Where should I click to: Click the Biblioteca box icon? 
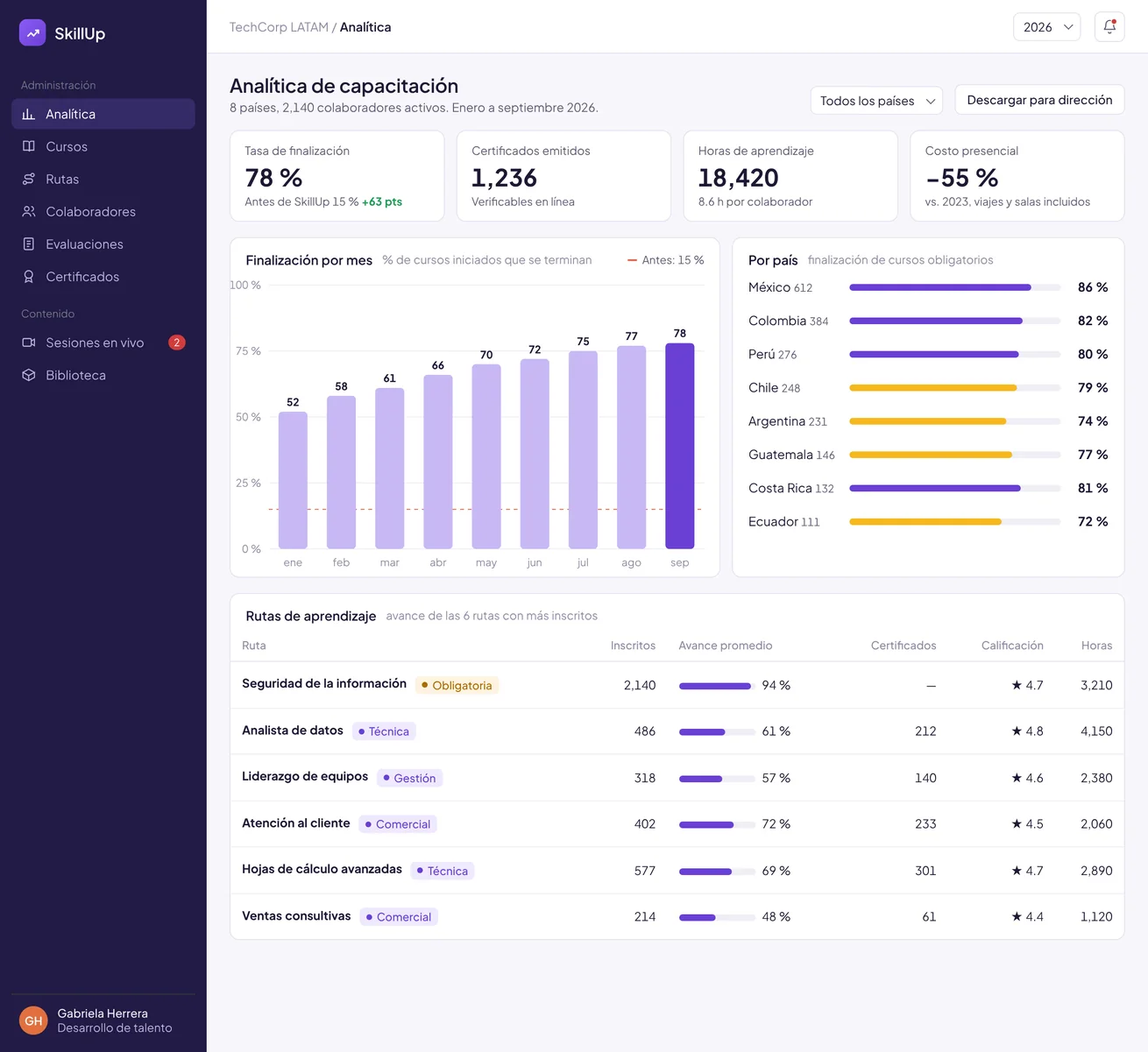point(29,375)
